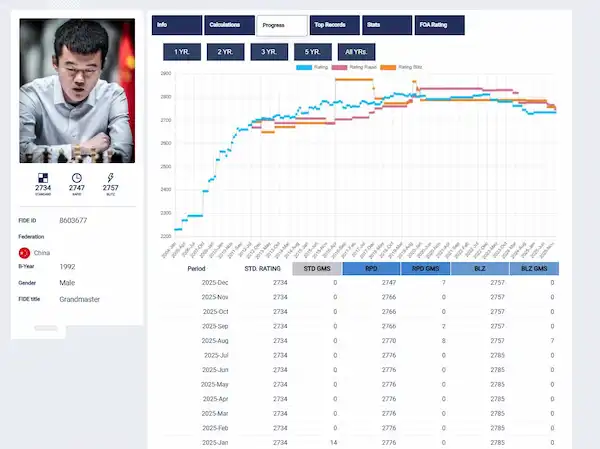The height and width of the screenshot is (449, 600).
Task: Show the 3 YR. chart range
Action: [269, 52]
